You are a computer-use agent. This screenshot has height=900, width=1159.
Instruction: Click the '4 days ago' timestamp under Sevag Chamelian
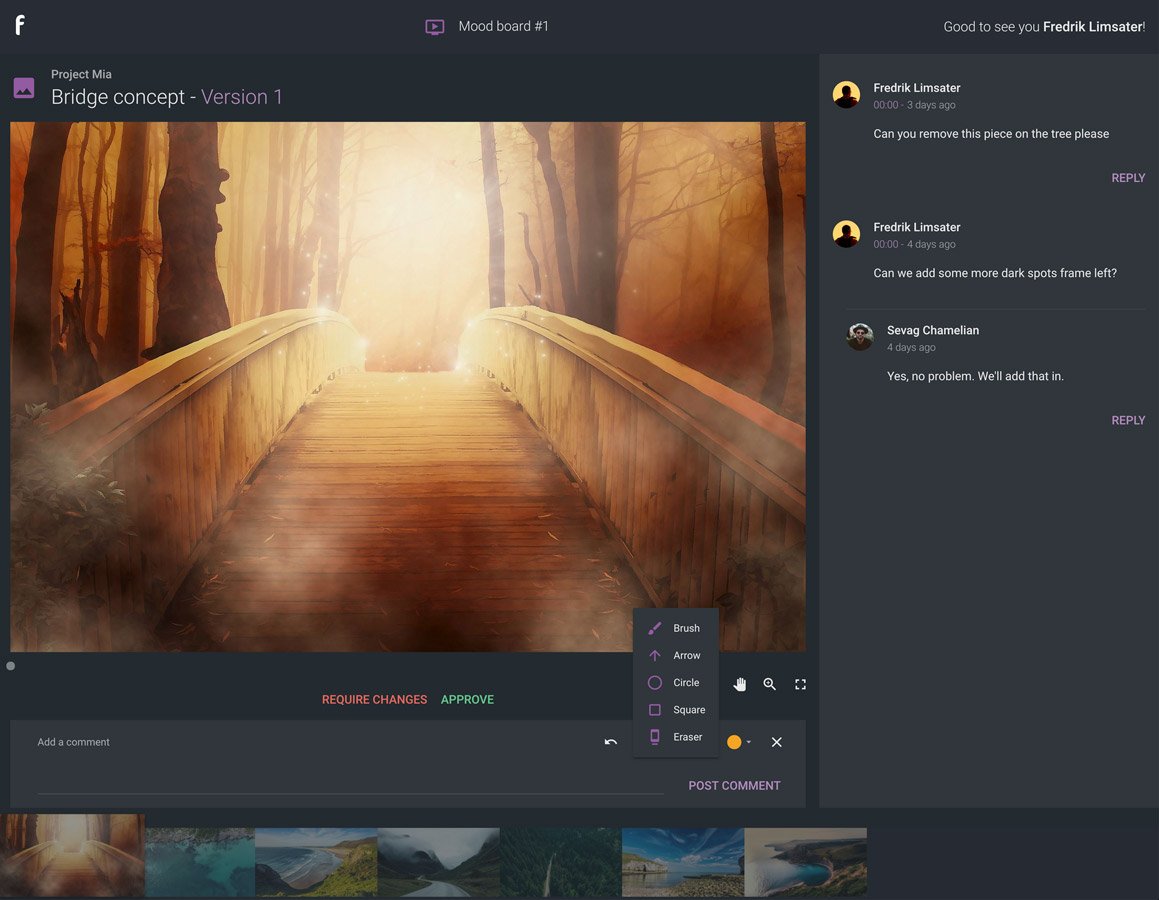(x=911, y=347)
